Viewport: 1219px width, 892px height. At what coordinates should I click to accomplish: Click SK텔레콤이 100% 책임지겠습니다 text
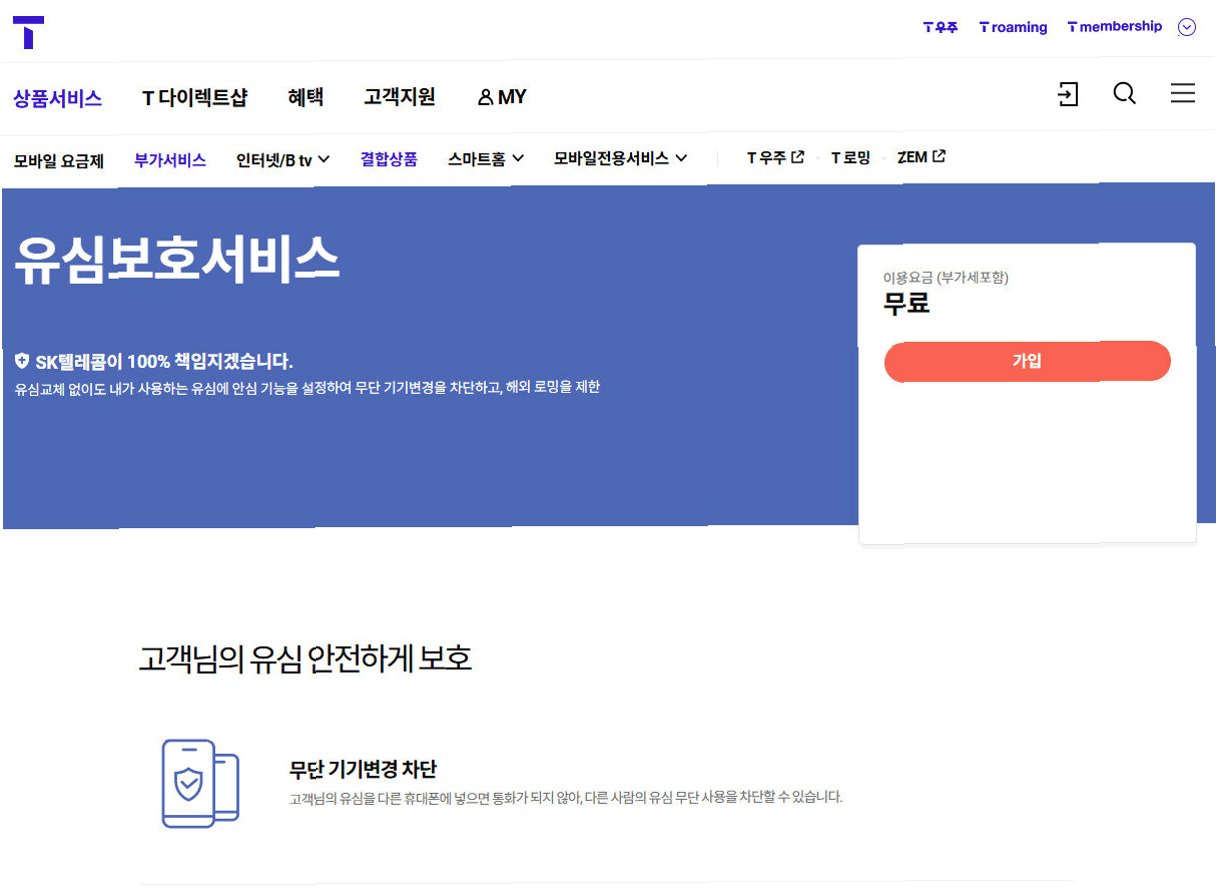click(154, 361)
